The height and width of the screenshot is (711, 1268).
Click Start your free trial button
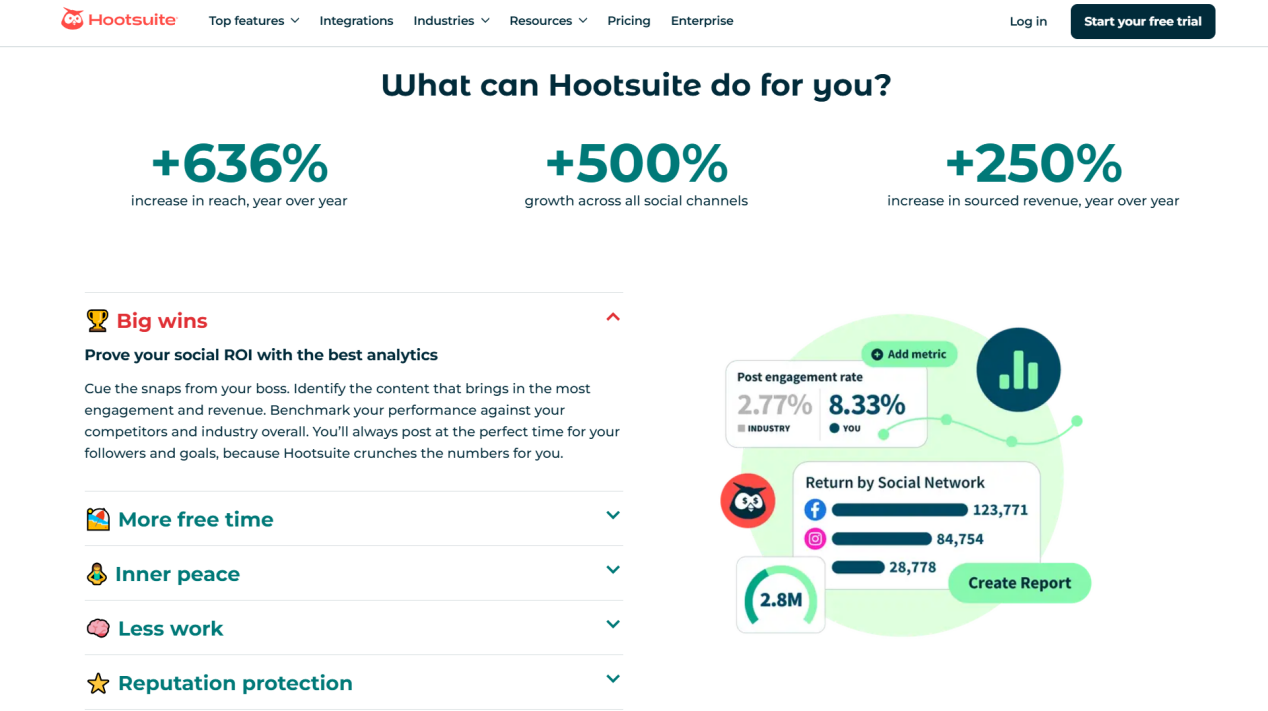pos(1142,21)
